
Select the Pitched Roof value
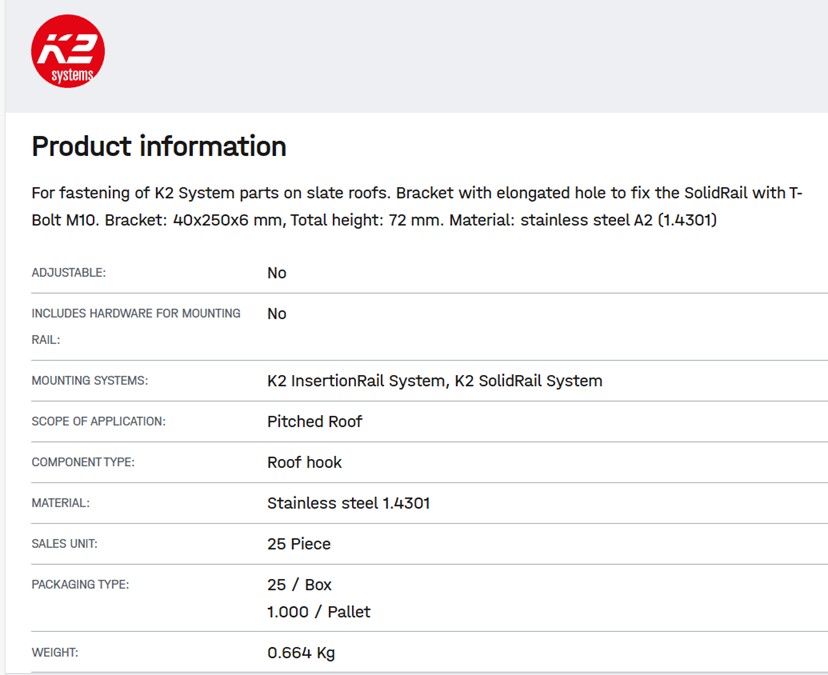(x=314, y=422)
